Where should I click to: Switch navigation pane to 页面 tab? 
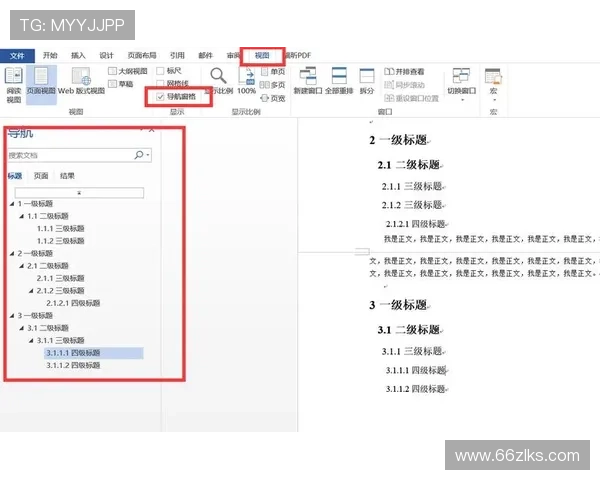coord(41,176)
